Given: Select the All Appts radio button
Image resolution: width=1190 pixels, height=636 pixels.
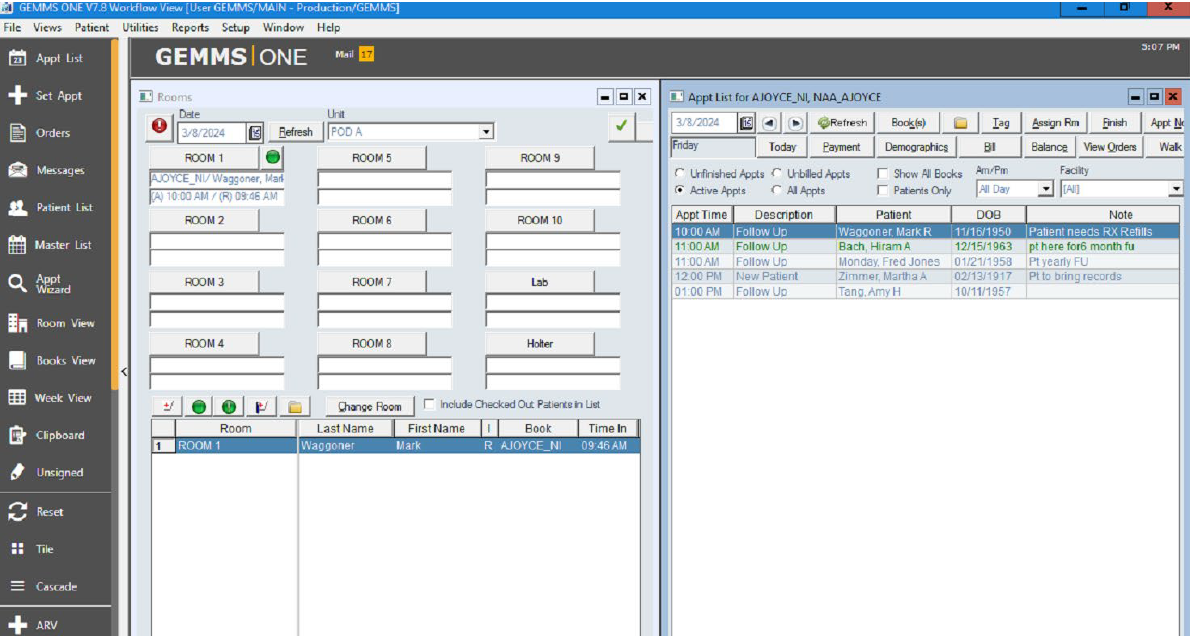Looking at the screenshot, I should tap(777, 190).
